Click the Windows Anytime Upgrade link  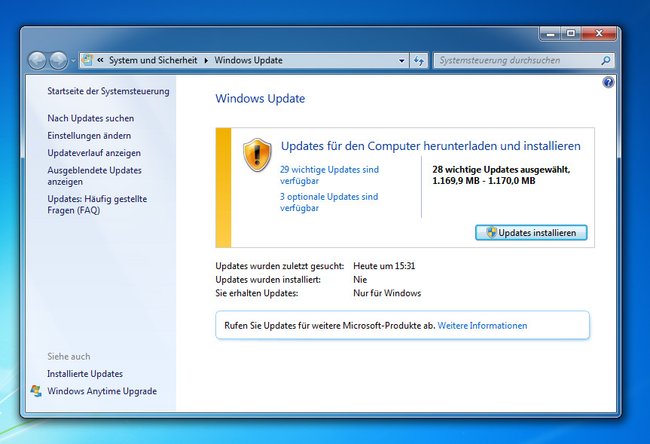(102, 391)
